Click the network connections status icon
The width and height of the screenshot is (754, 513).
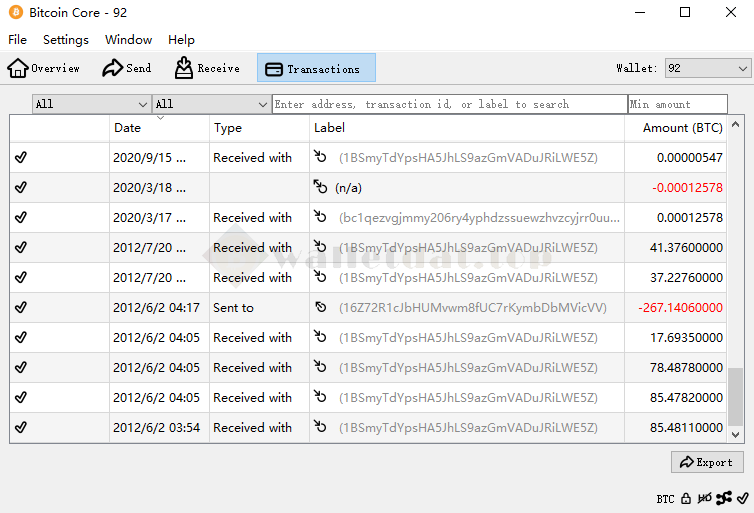[723, 498]
